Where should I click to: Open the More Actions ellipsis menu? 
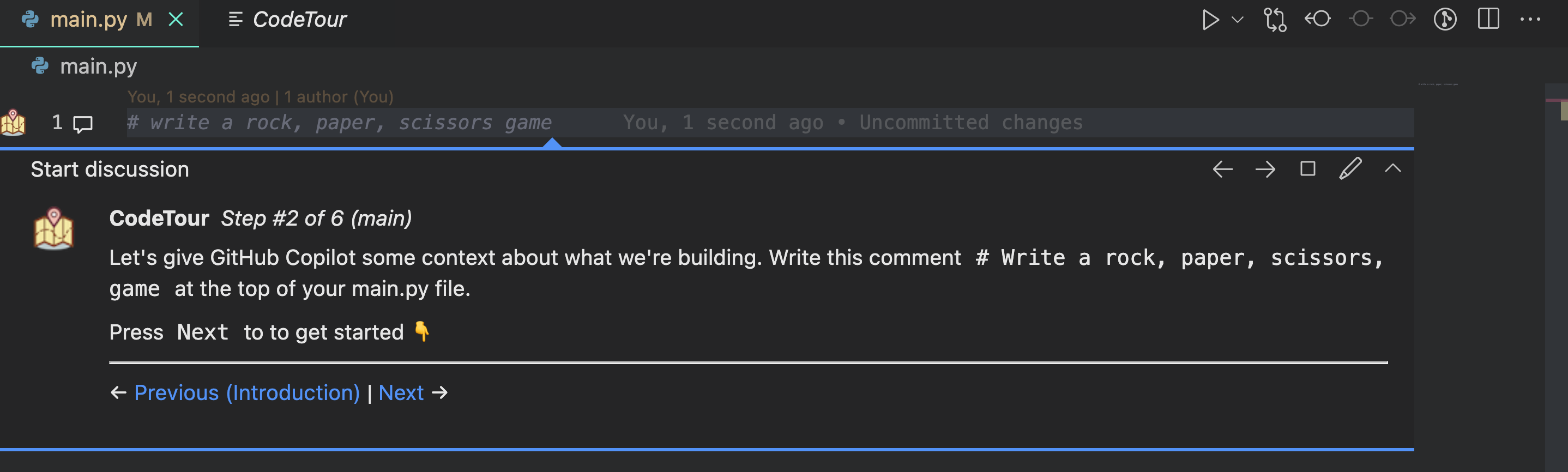tap(1530, 20)
